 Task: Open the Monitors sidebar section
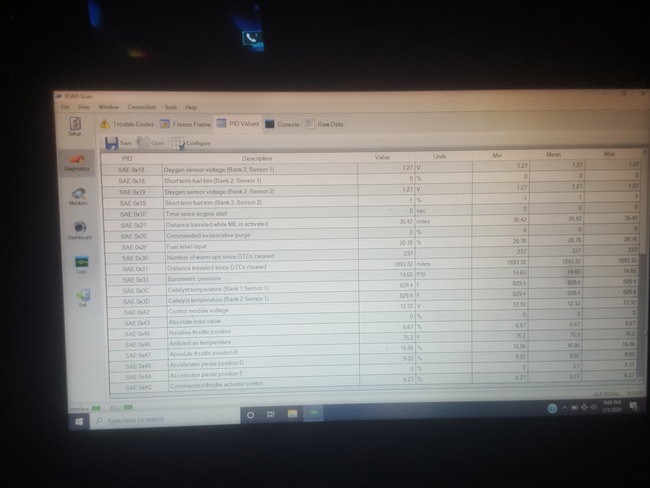click(78, 196)
